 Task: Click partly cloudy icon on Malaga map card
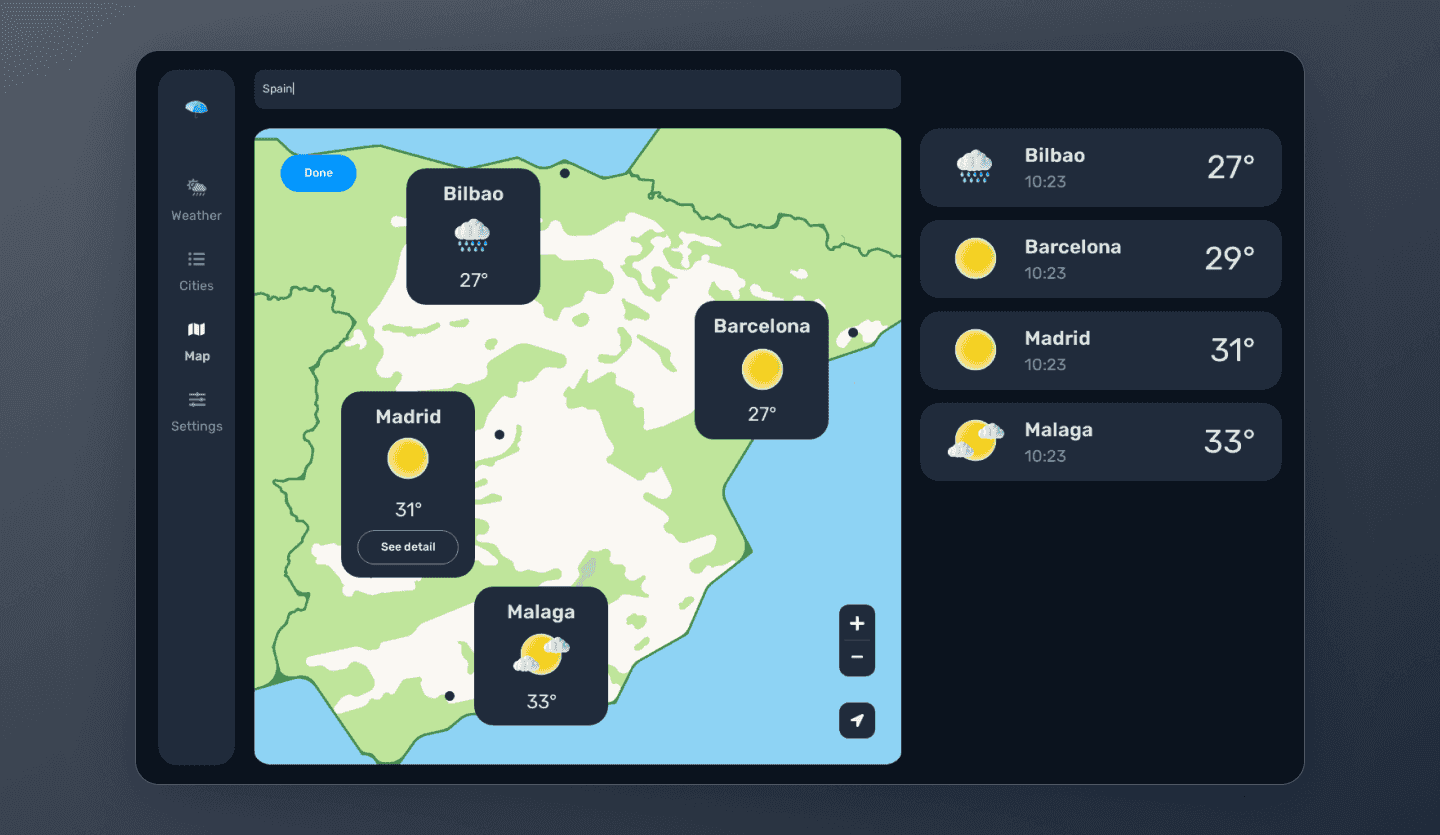tap(541, 655)
